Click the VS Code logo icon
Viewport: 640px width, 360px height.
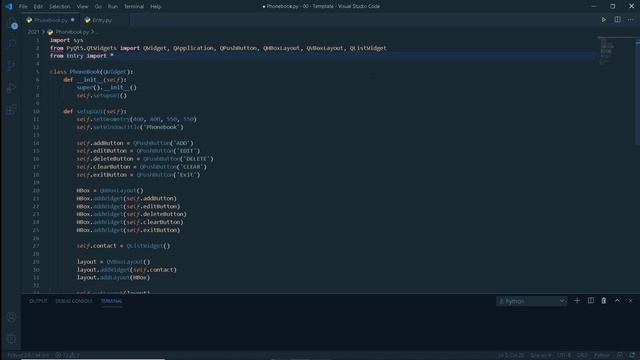(x=9, y=7)
